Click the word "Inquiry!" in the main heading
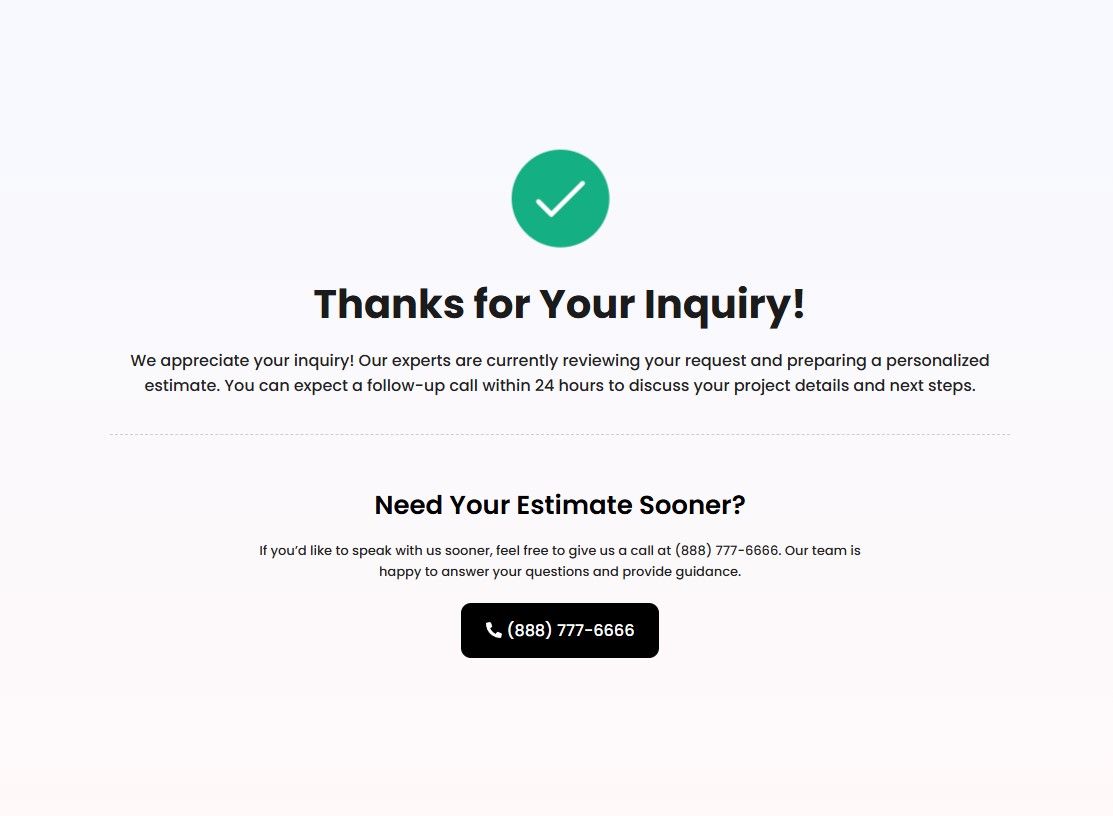This screenshot has height=816, width=1113. tap(725, 305)
